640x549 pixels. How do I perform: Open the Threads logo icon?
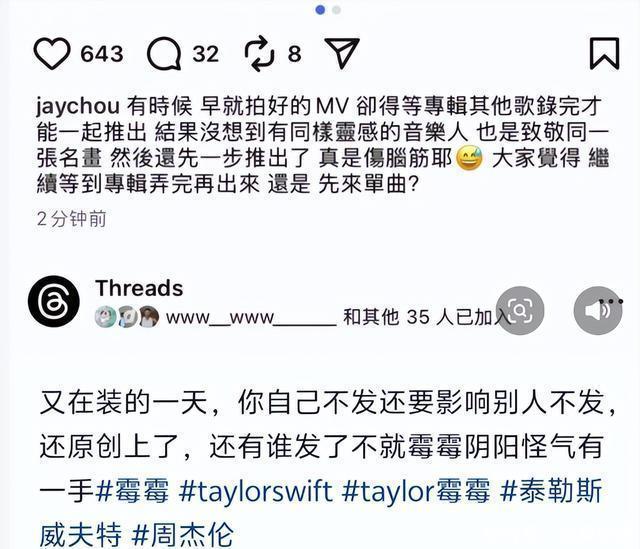pyautogui.click(x=54, y=301)
